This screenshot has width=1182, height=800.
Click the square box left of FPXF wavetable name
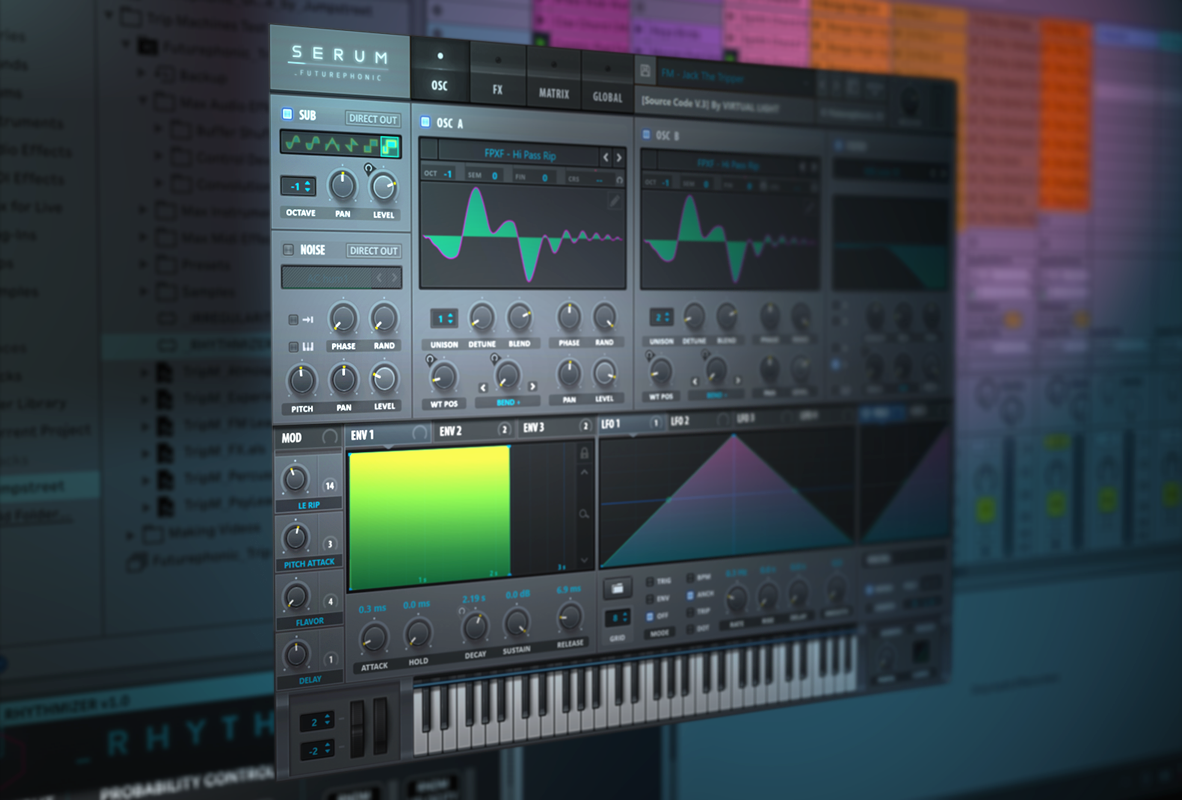[x=429, y=150]
